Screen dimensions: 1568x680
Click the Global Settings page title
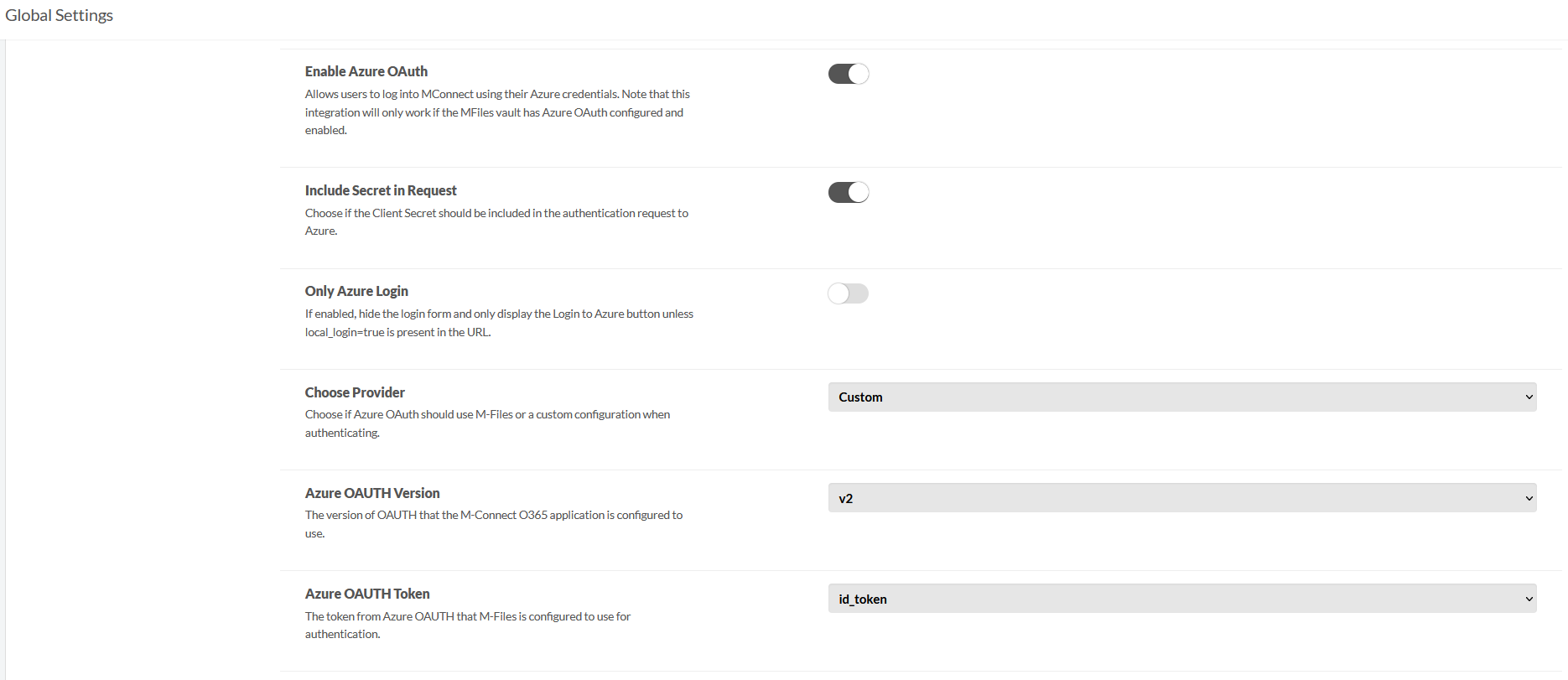[59, 15]
